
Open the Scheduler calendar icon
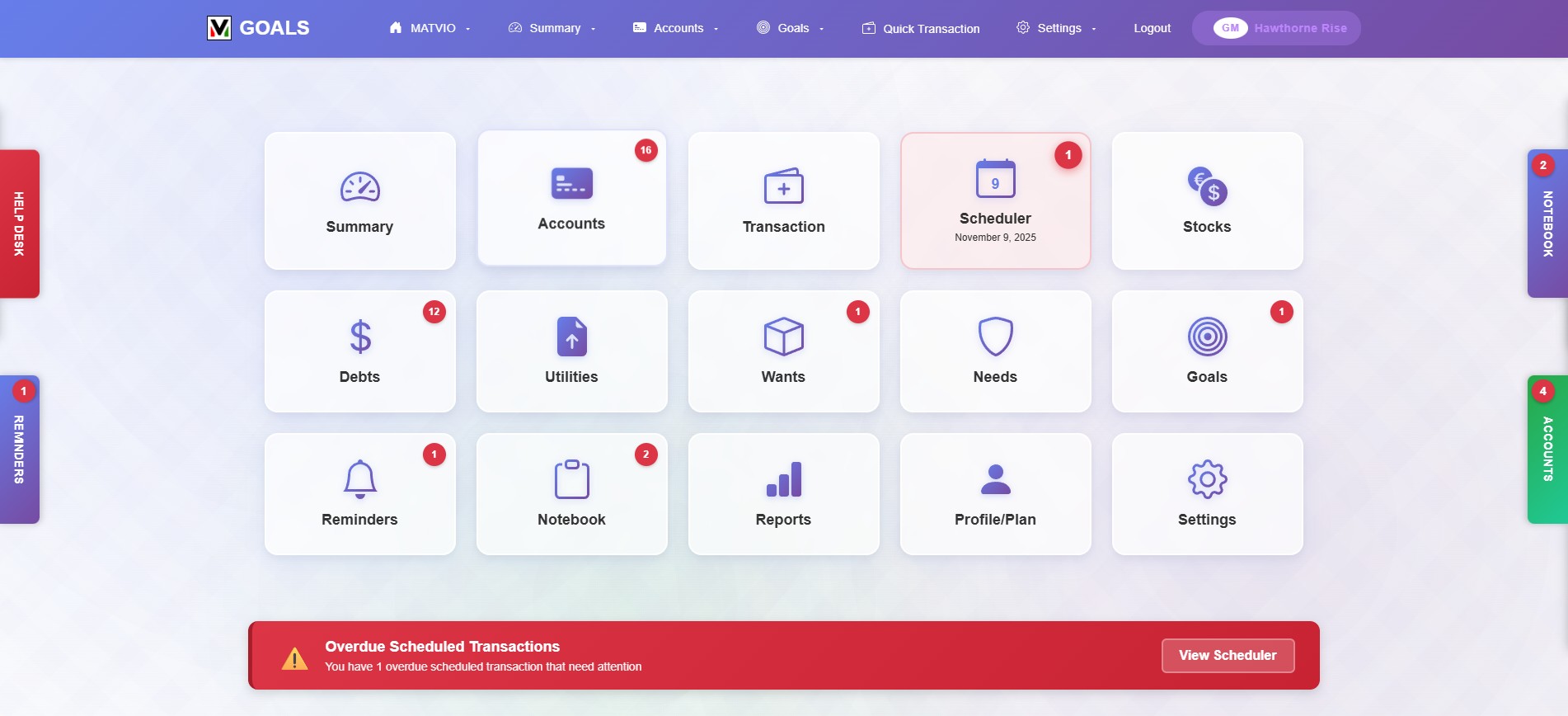coord(995,179)
